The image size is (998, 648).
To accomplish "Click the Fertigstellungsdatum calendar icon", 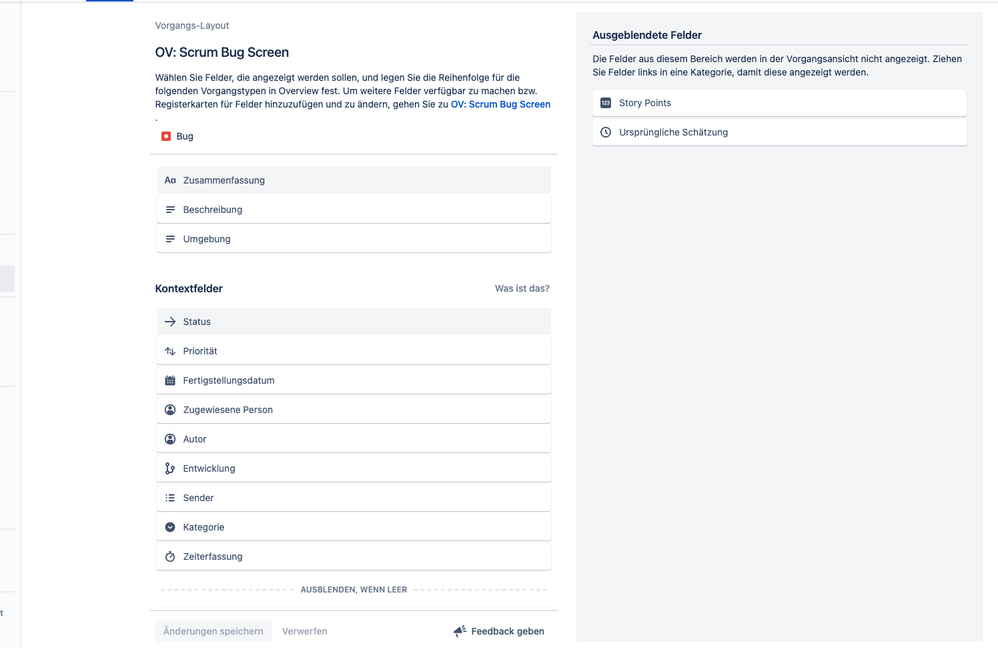I will coord(170,381).
